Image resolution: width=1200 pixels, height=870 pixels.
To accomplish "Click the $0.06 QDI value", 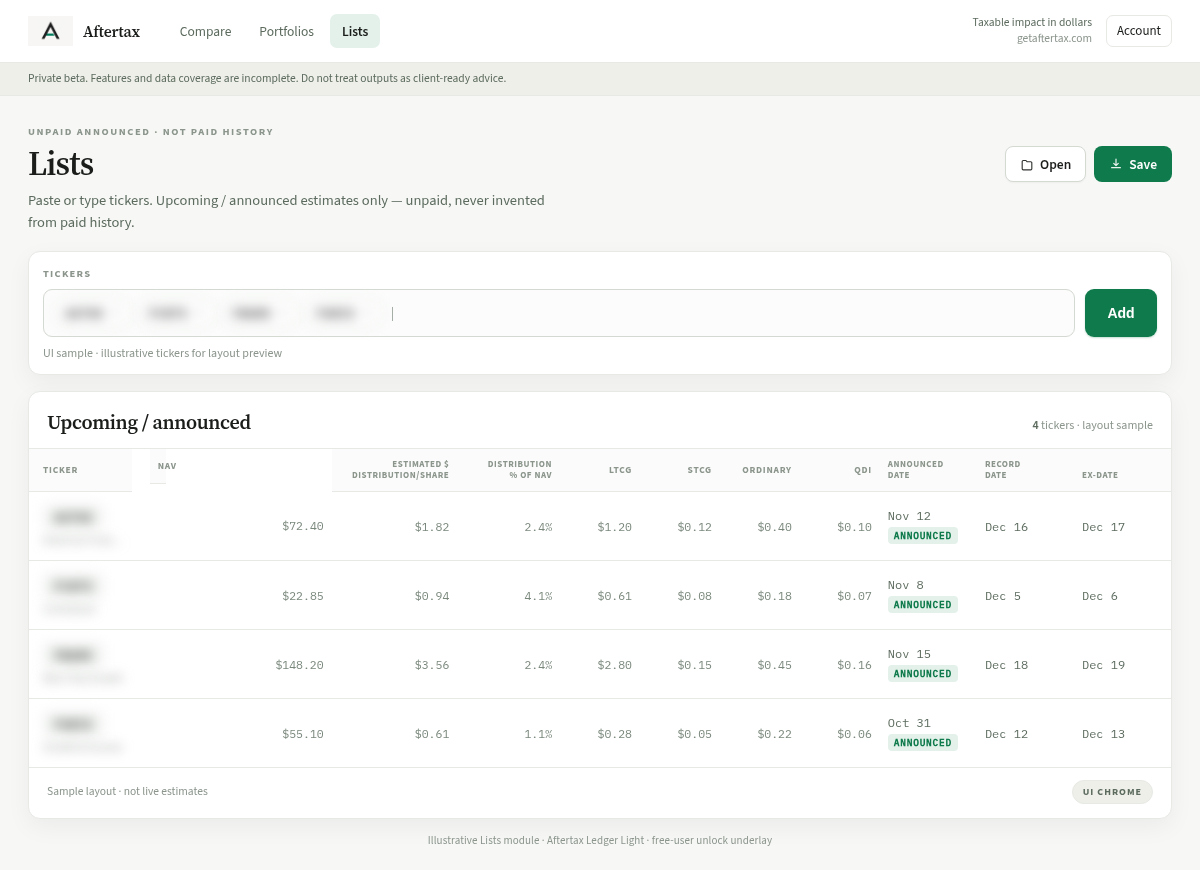I will pos(855,734).
